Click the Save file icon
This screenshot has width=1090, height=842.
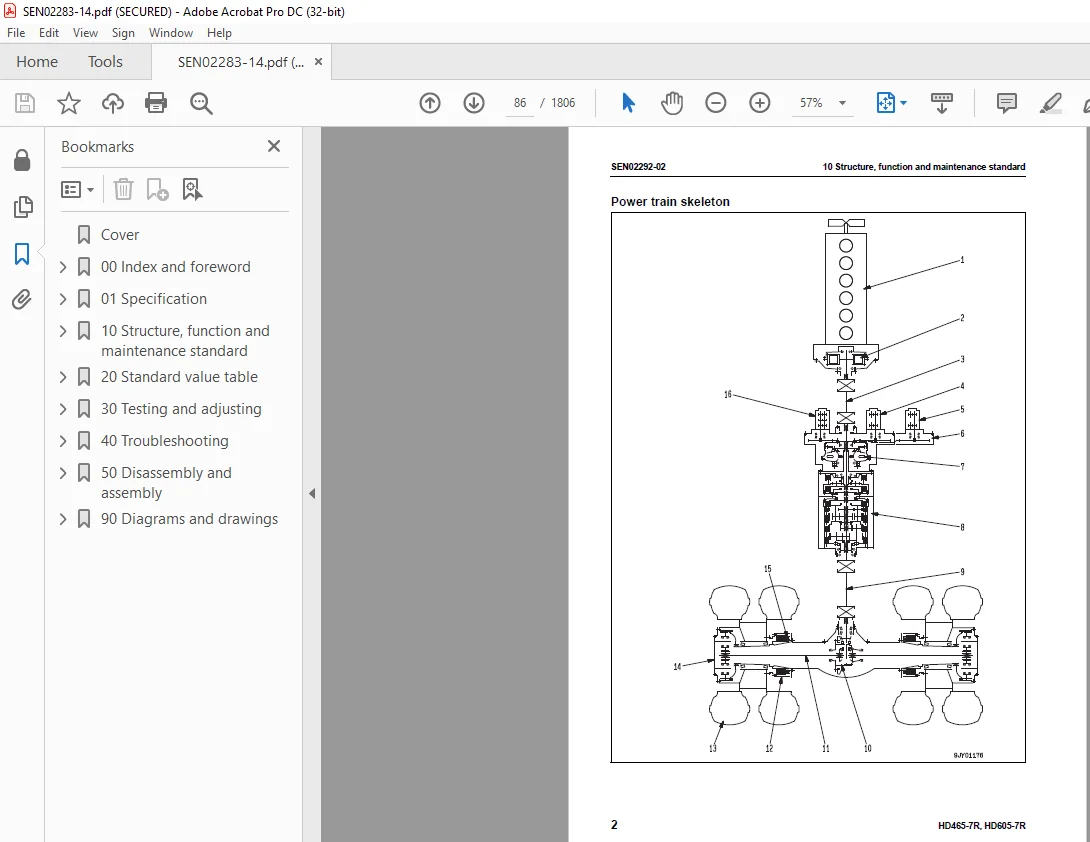click(x=25, y=103)
